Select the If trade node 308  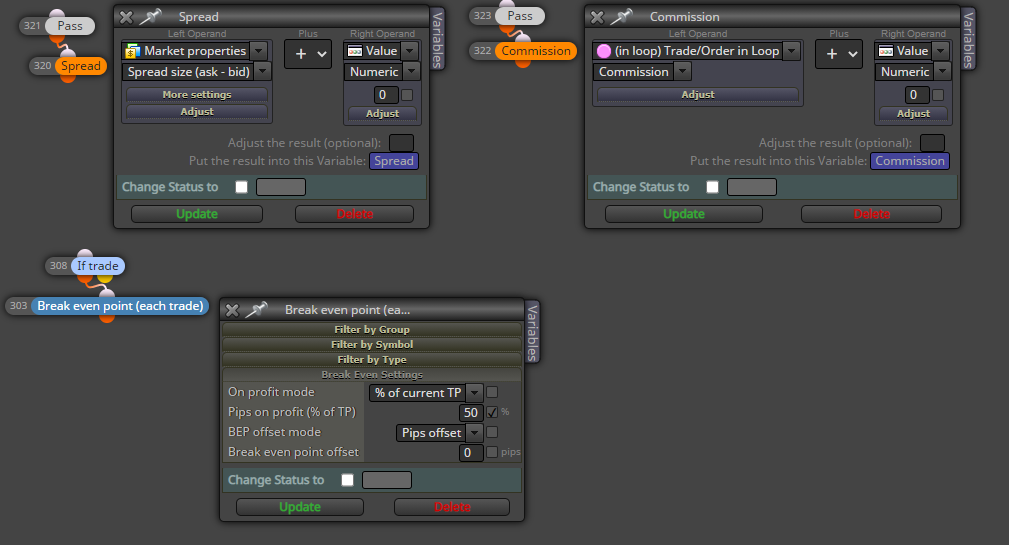pos(97,266)
